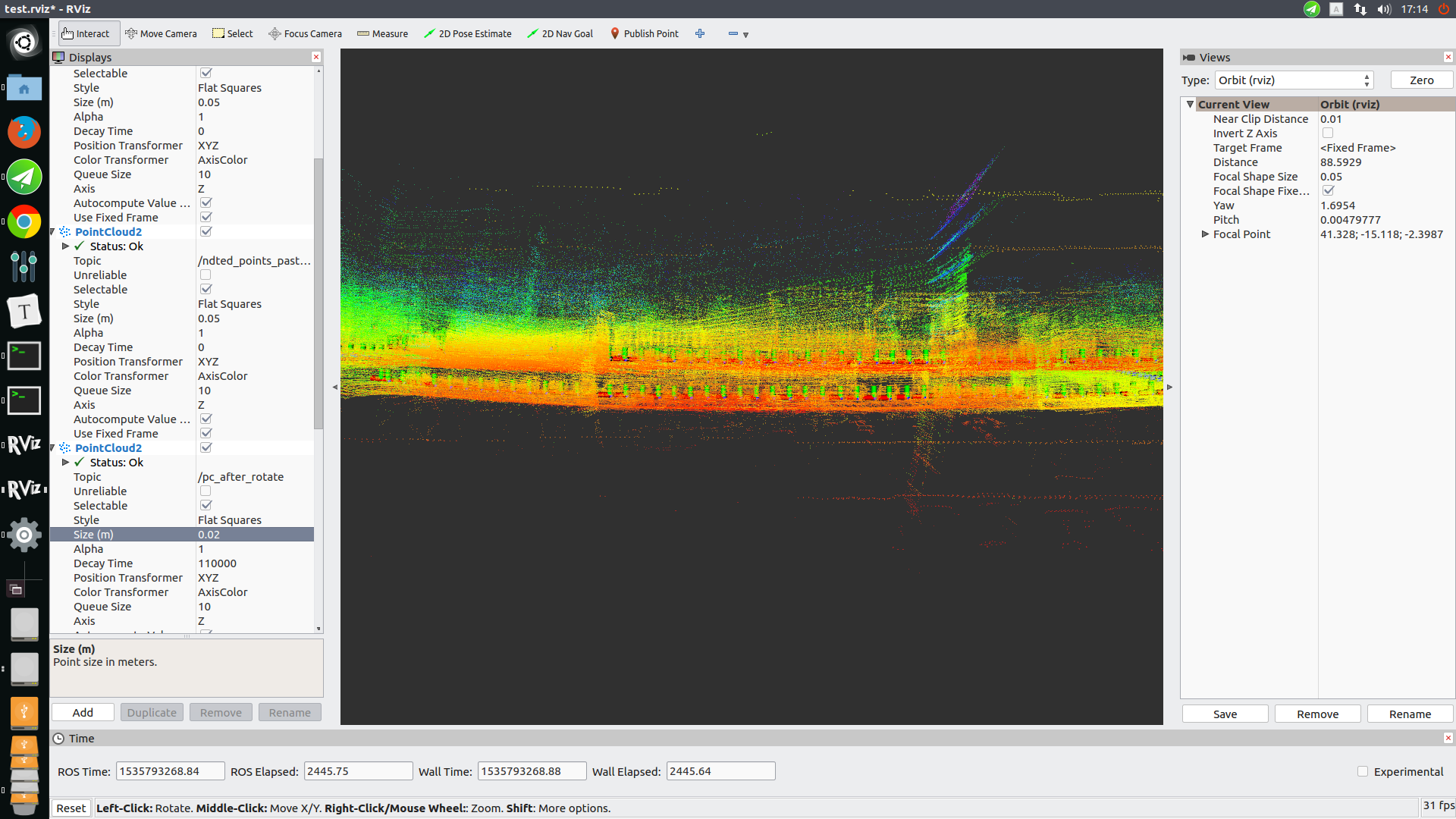The width and height of the screenshot is (1456, 819).
Task: Choose the Focus Camera tool
Action: pyautogui.click(x=305, y=33)
